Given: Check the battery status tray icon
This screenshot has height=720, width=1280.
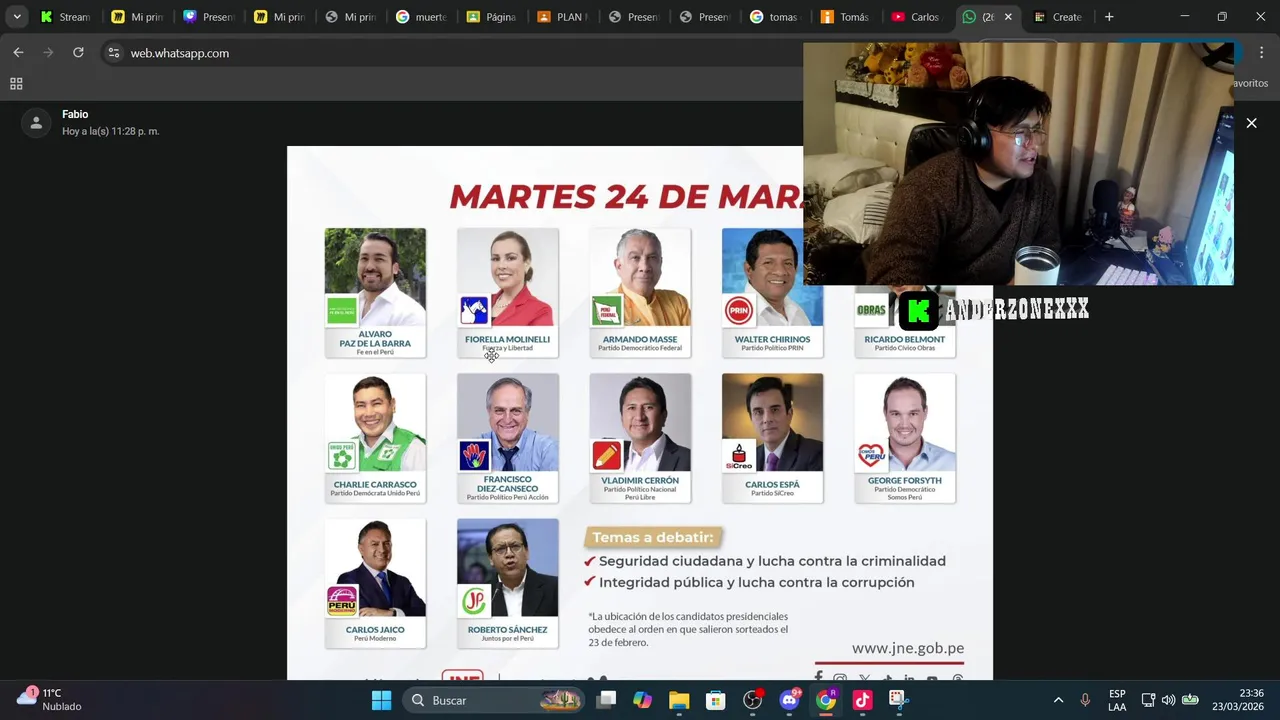Looking at the screenshot, I should pos(1190,700).
